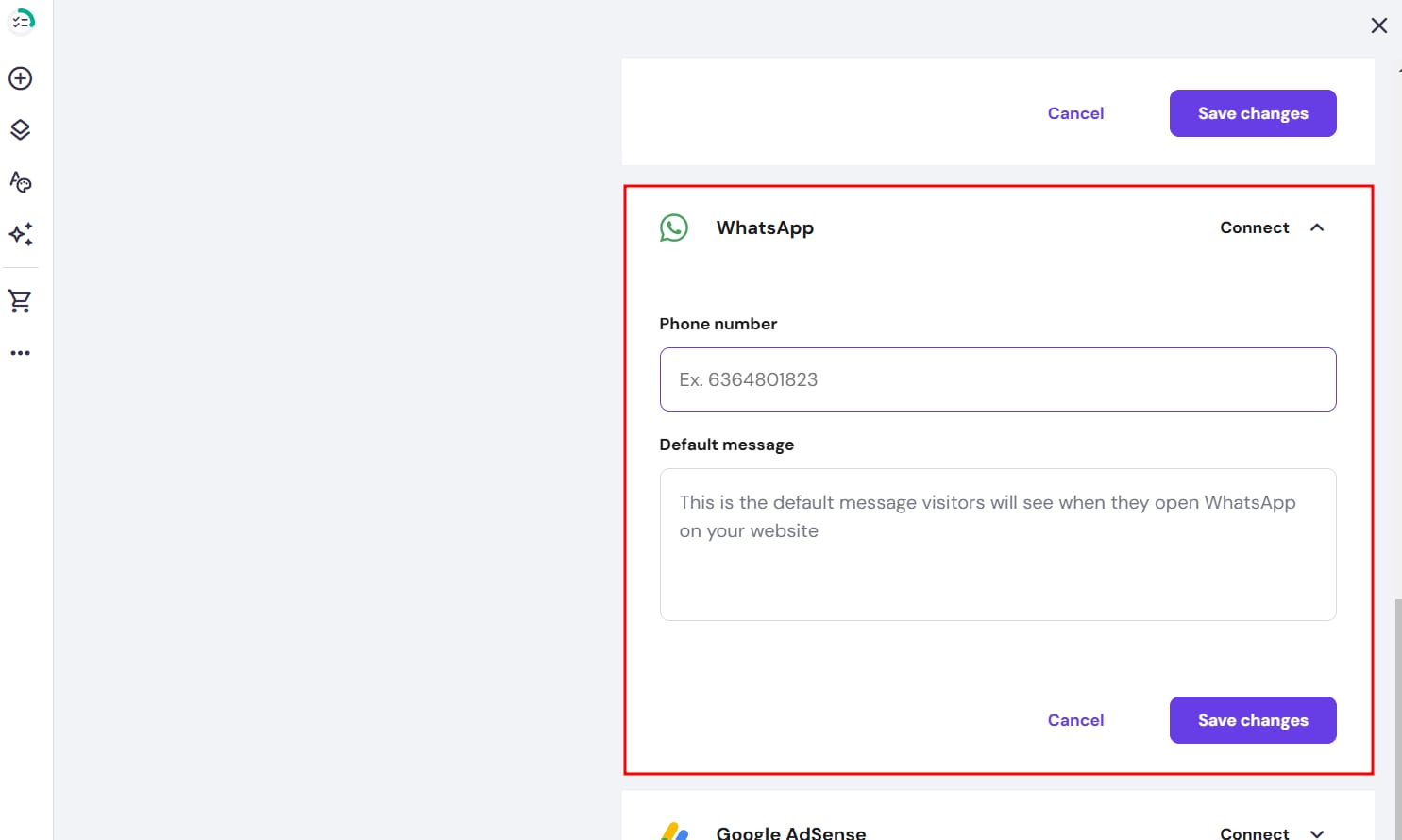1402x840 pixels.
Task: Open the layers panel icon in the sidebar
Action: tap(21, 130)
